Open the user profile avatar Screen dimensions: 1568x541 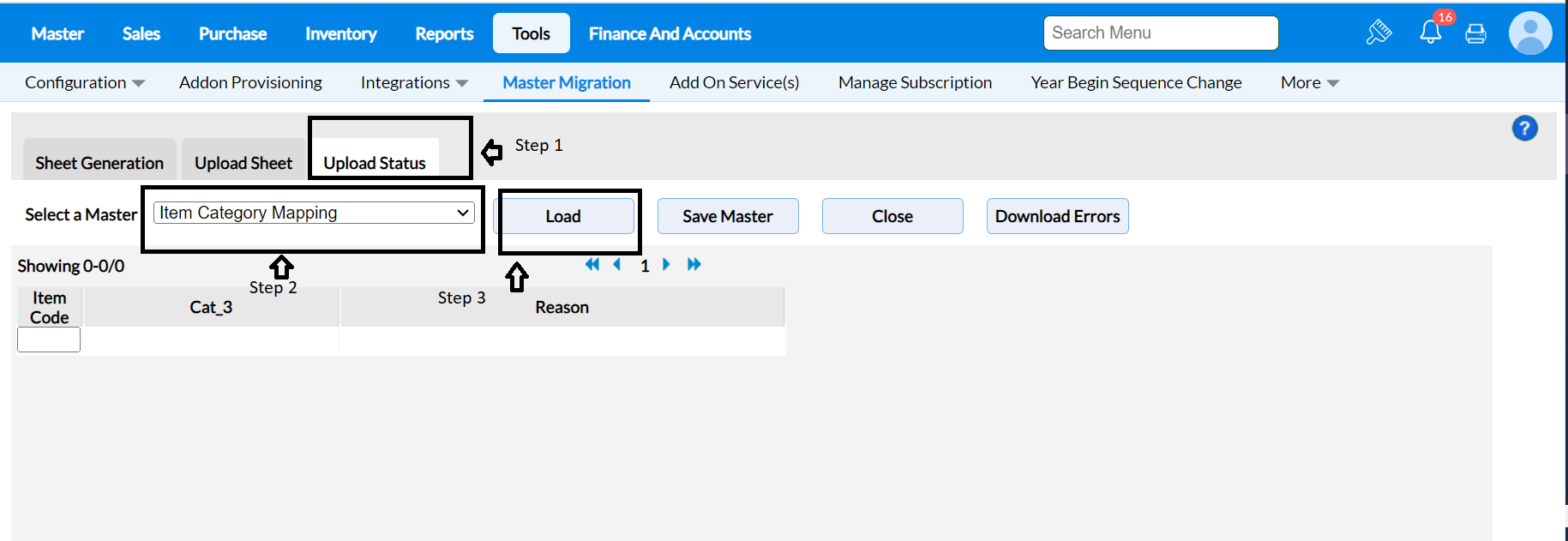(x=1529, y=33)
